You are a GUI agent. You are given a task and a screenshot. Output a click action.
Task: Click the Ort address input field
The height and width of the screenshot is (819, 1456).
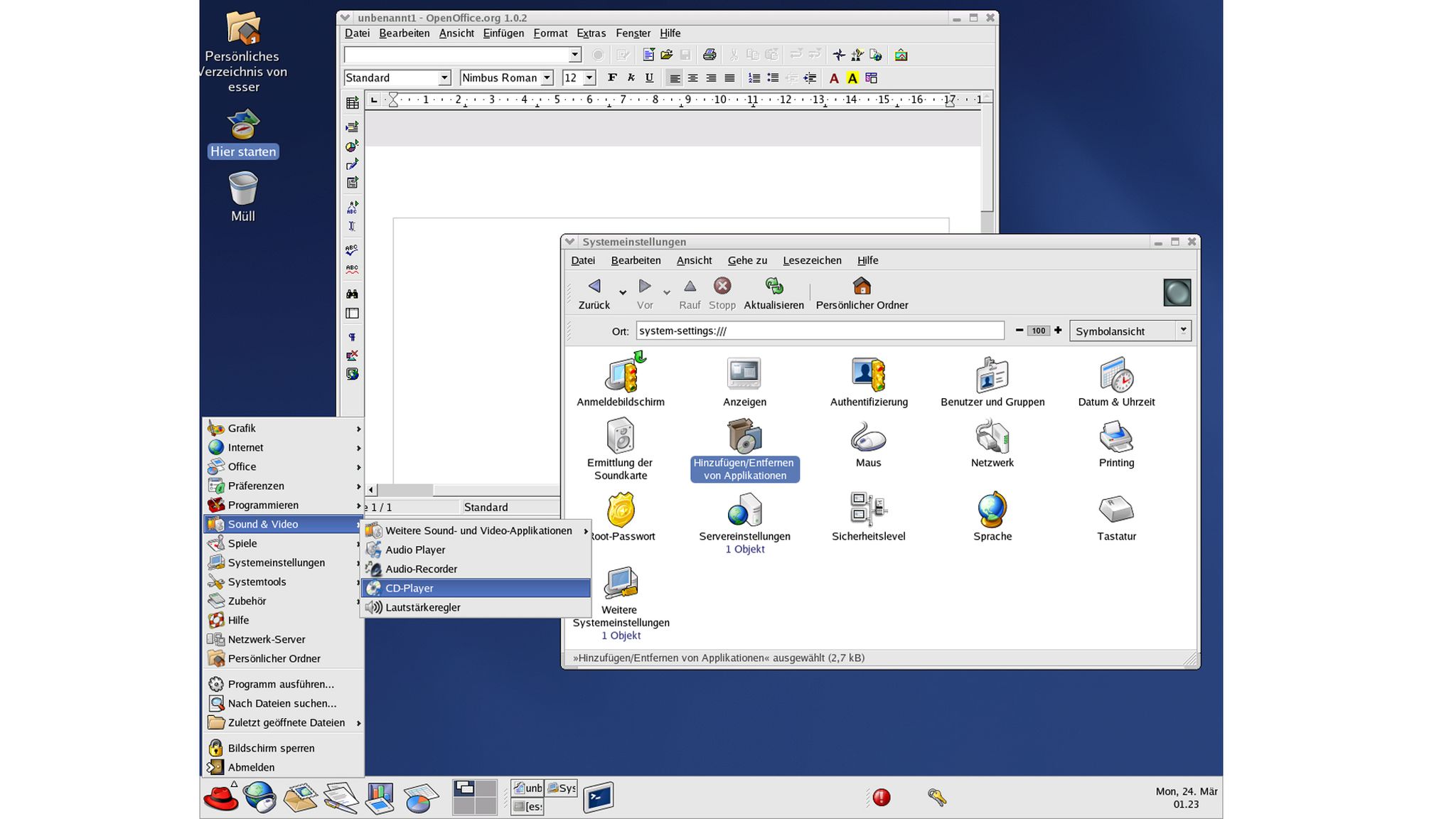point(818,331)
